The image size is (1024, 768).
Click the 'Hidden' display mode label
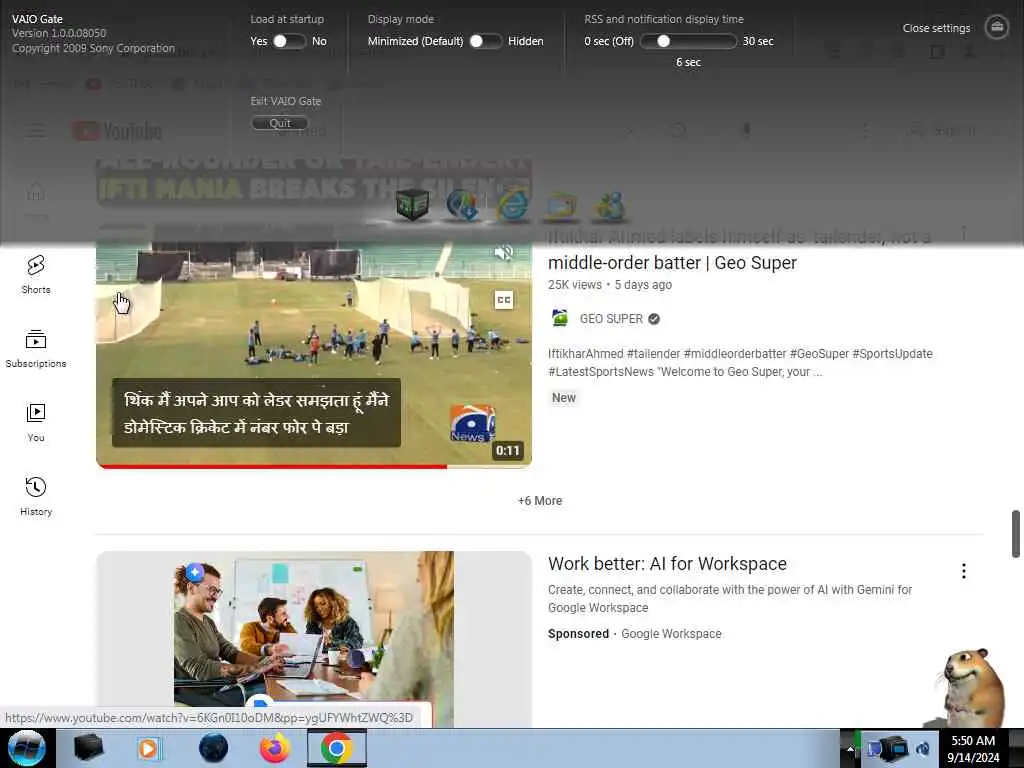(x=526, y=41)
